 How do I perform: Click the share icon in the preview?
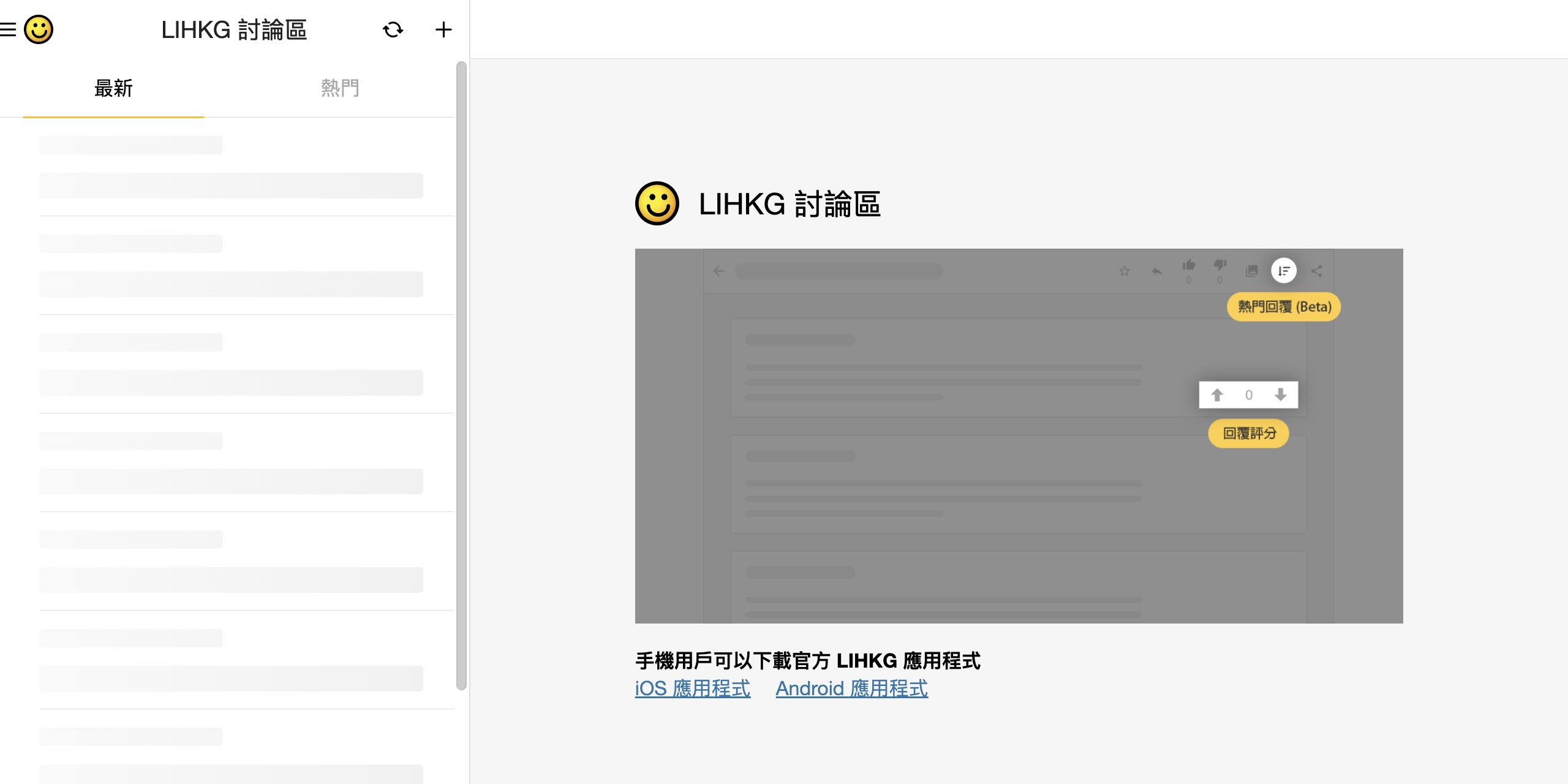point(1316,271)
